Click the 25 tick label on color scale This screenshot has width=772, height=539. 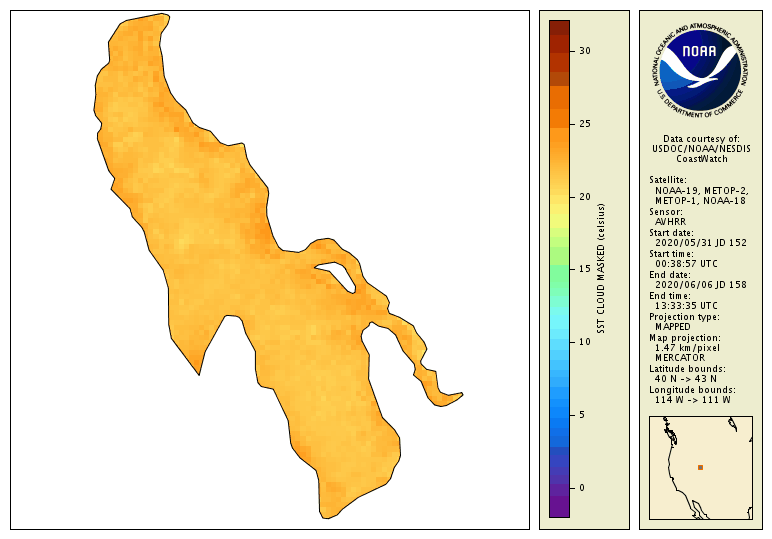tap(584, 124)
